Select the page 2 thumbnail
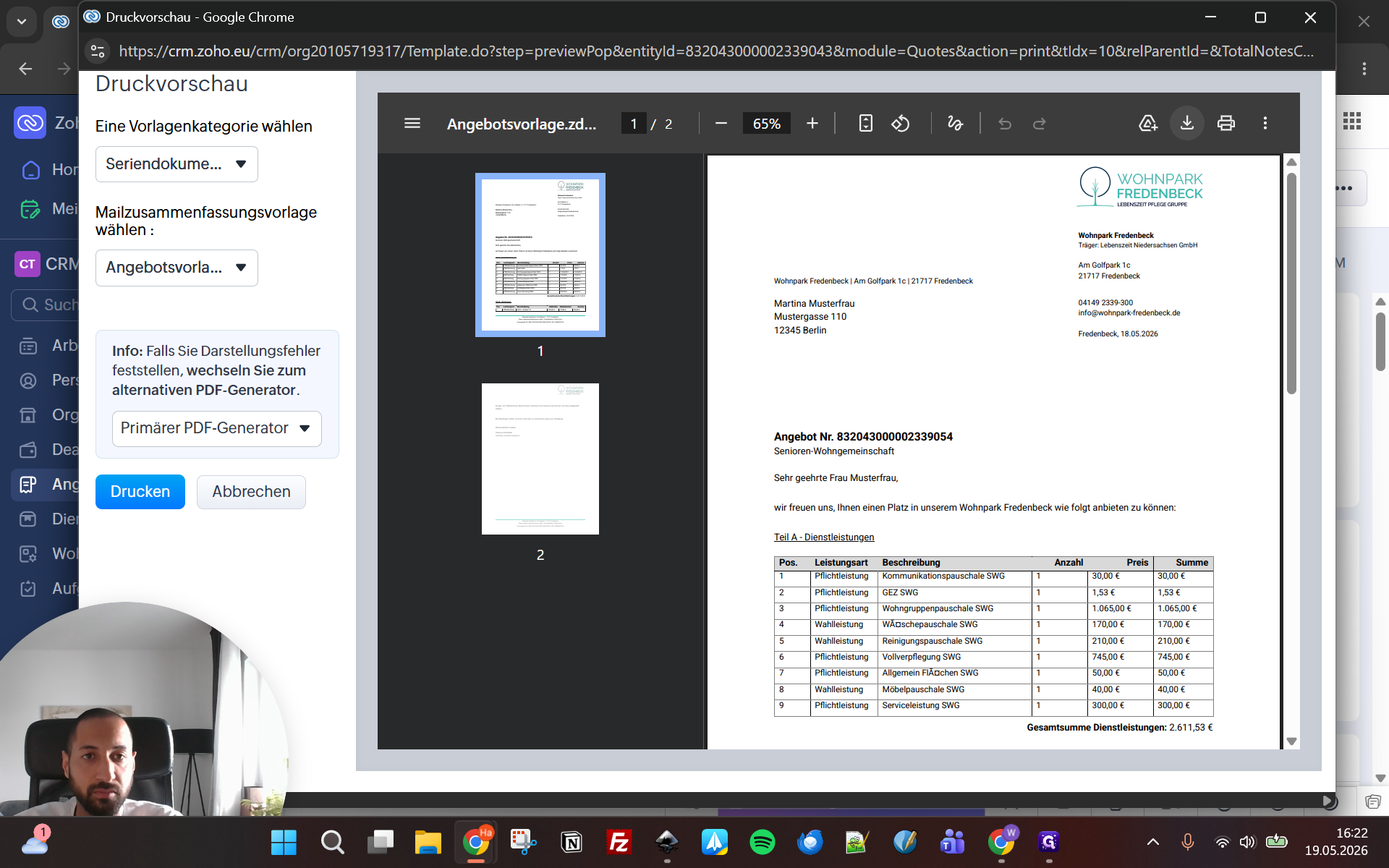 point(540,459)
